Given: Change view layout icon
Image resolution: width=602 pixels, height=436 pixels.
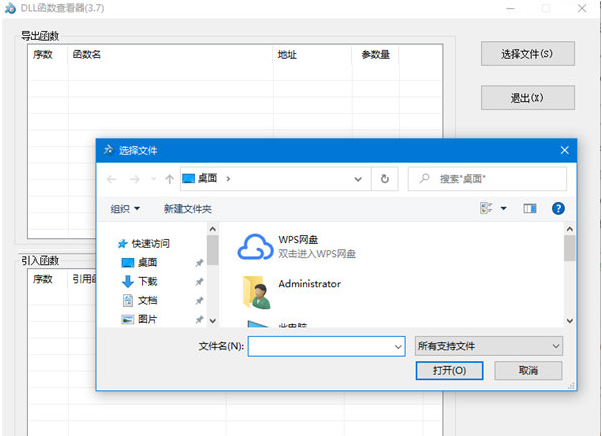Looking at the screenshot, I should (486, 208).
